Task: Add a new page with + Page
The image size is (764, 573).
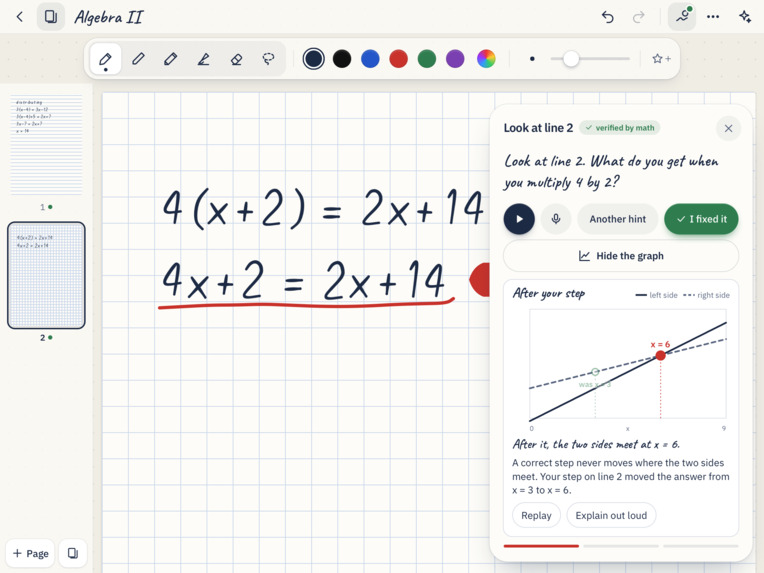Action: pyautogui.click(x=30, y=554)
